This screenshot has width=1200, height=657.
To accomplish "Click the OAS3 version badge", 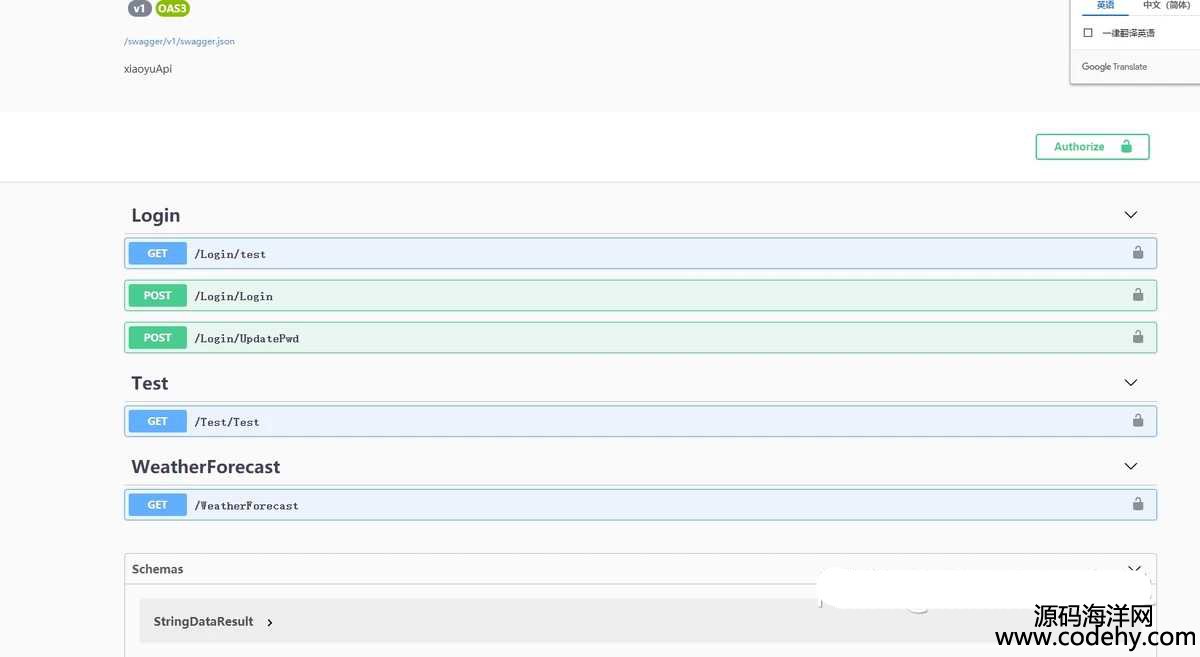I will click(172, 9).
